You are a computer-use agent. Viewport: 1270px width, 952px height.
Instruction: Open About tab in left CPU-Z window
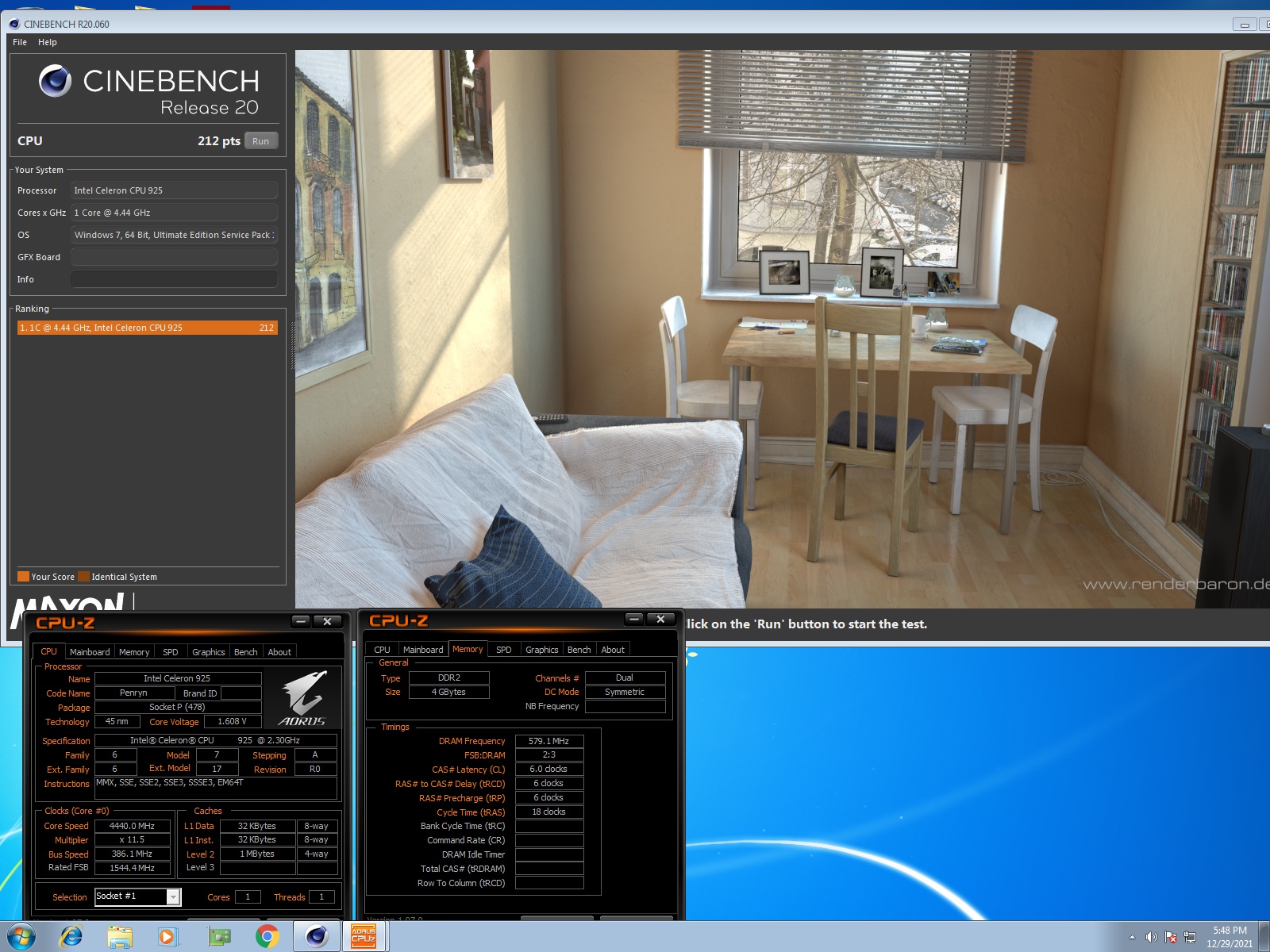click(x=279, y=652)
